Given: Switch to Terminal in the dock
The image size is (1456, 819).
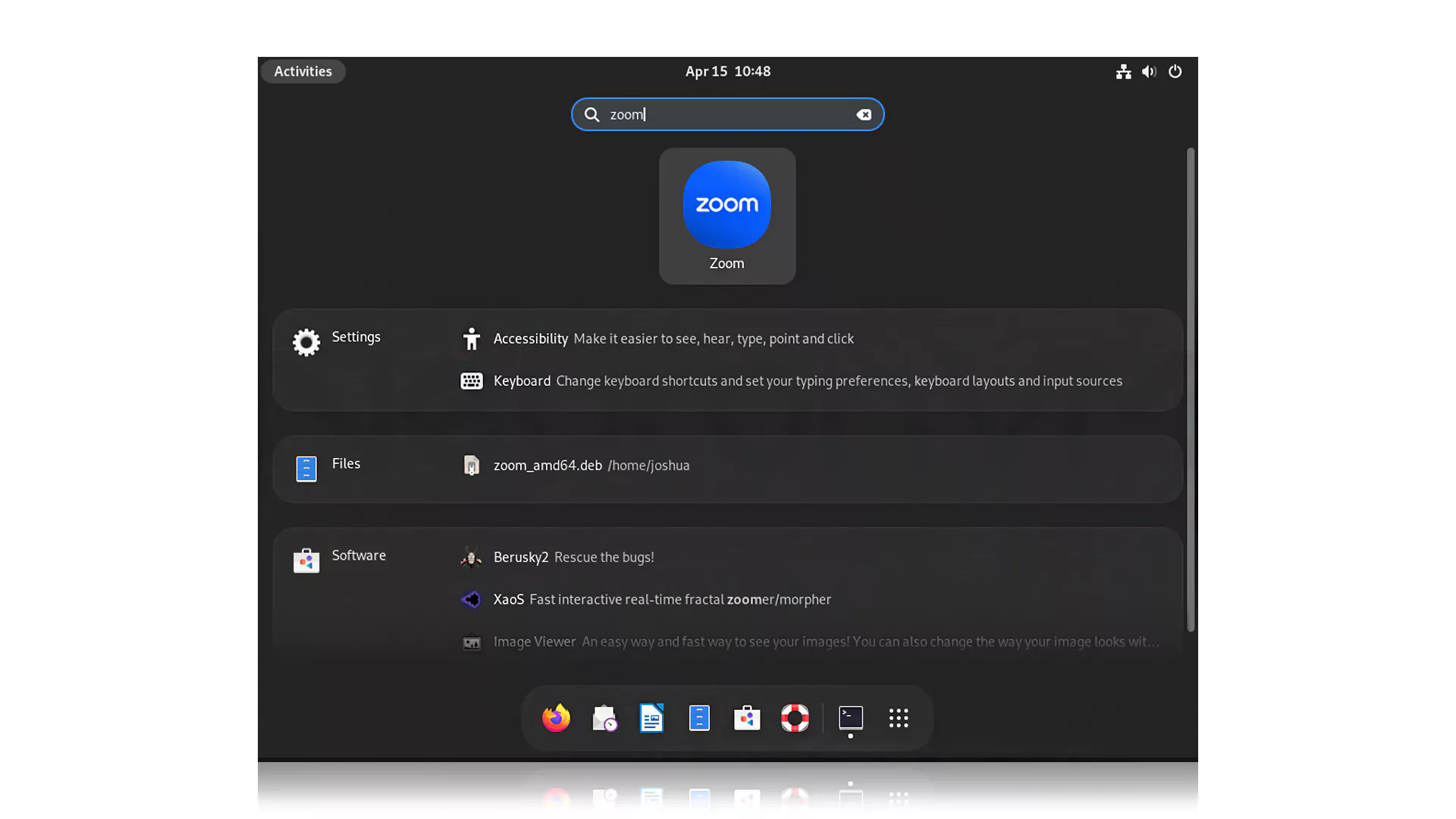Looking at the screenshot, I should coord(851,717).
